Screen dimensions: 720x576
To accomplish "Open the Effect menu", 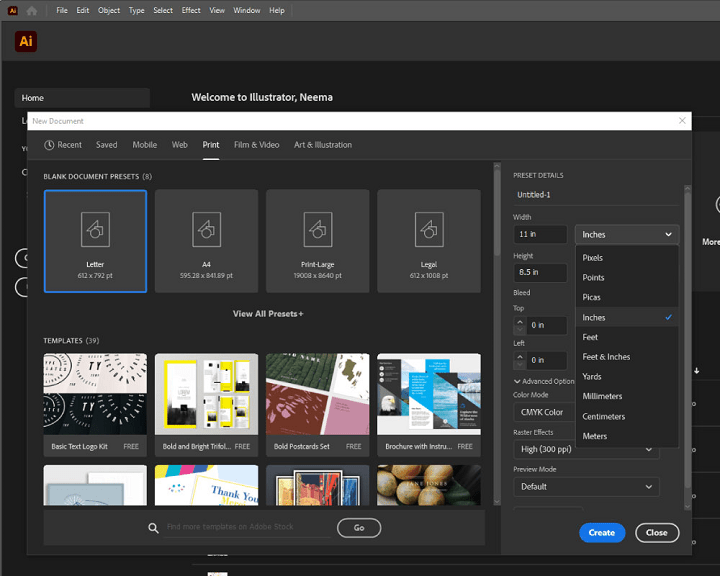I will tap(191, 10).
